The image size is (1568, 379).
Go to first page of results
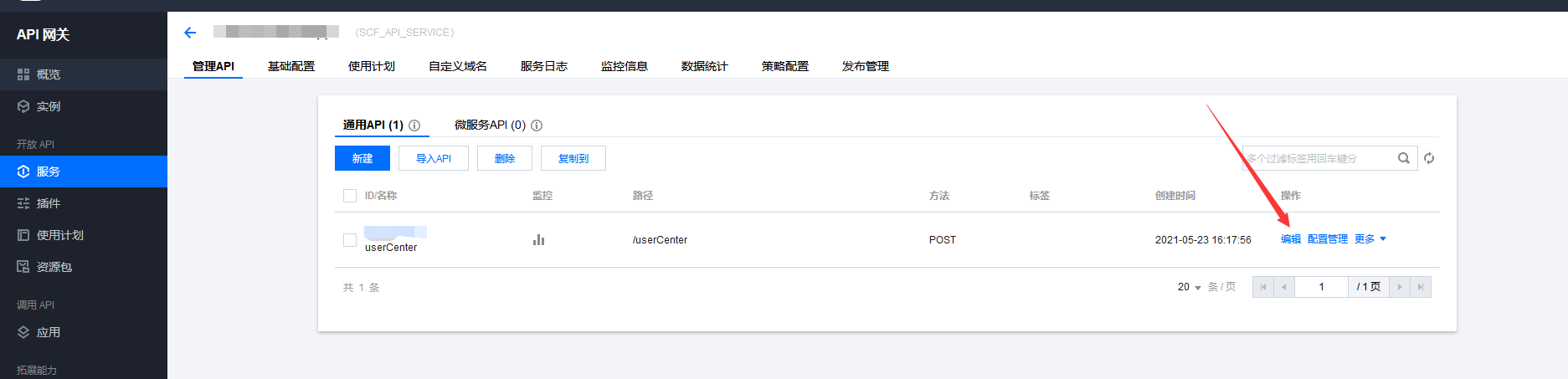click(1263, 287)
